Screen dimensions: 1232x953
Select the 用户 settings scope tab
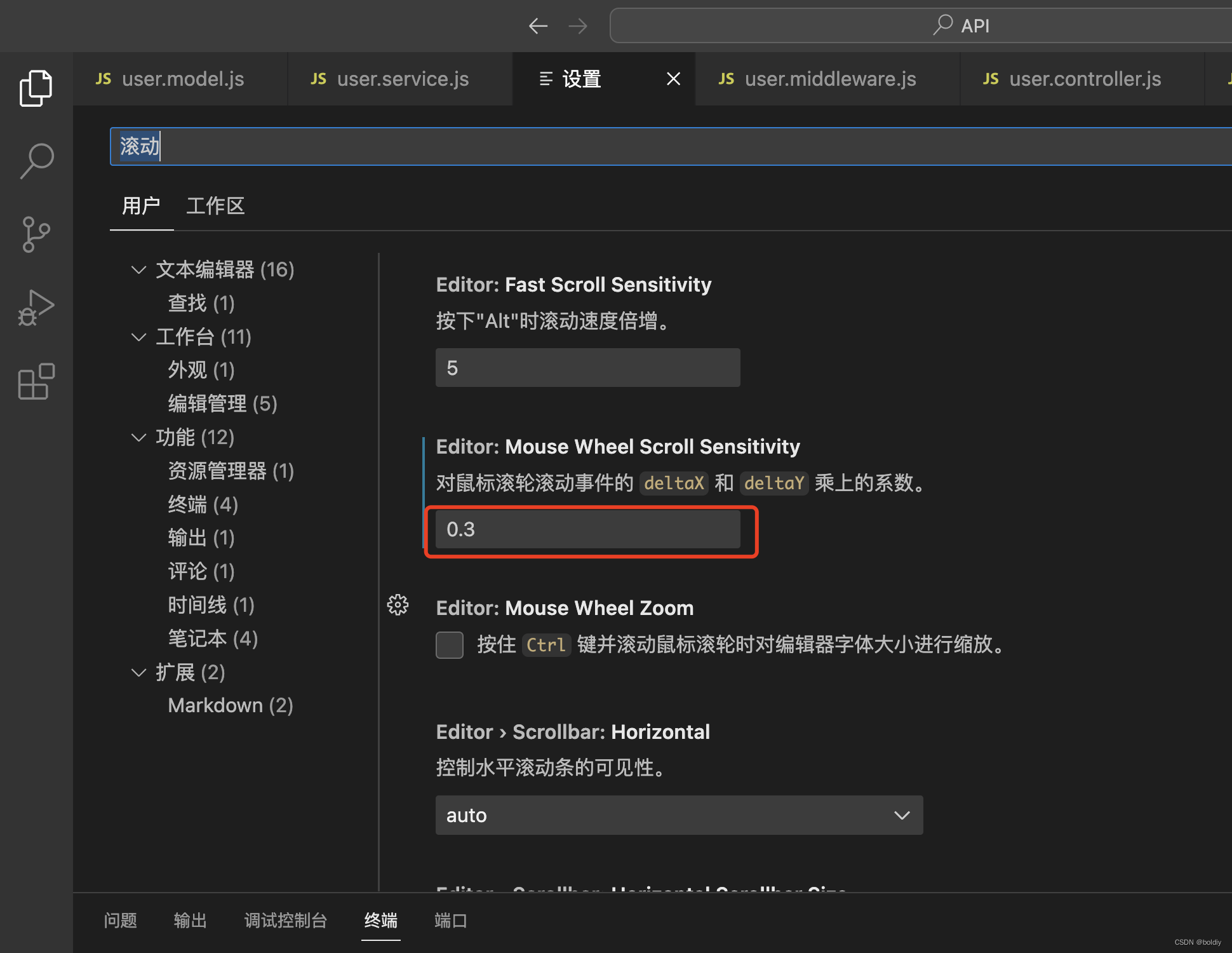141,206
